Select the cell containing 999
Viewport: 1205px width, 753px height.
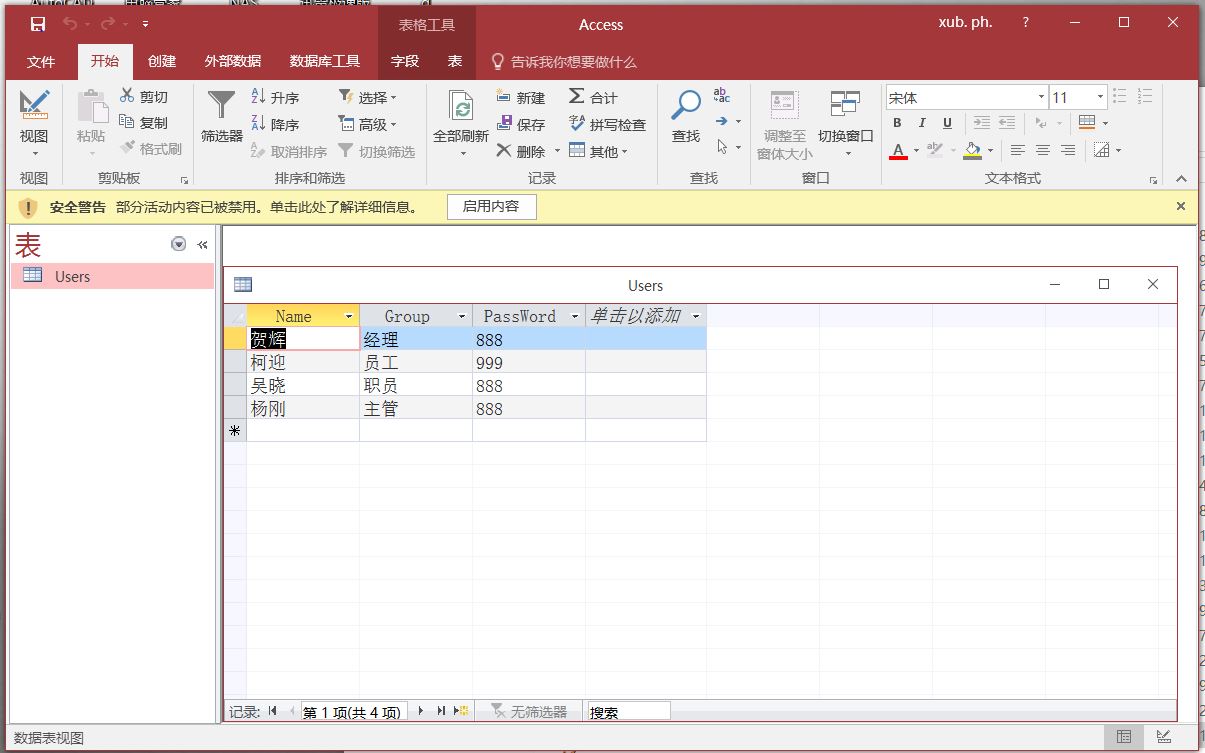(529, 363)
